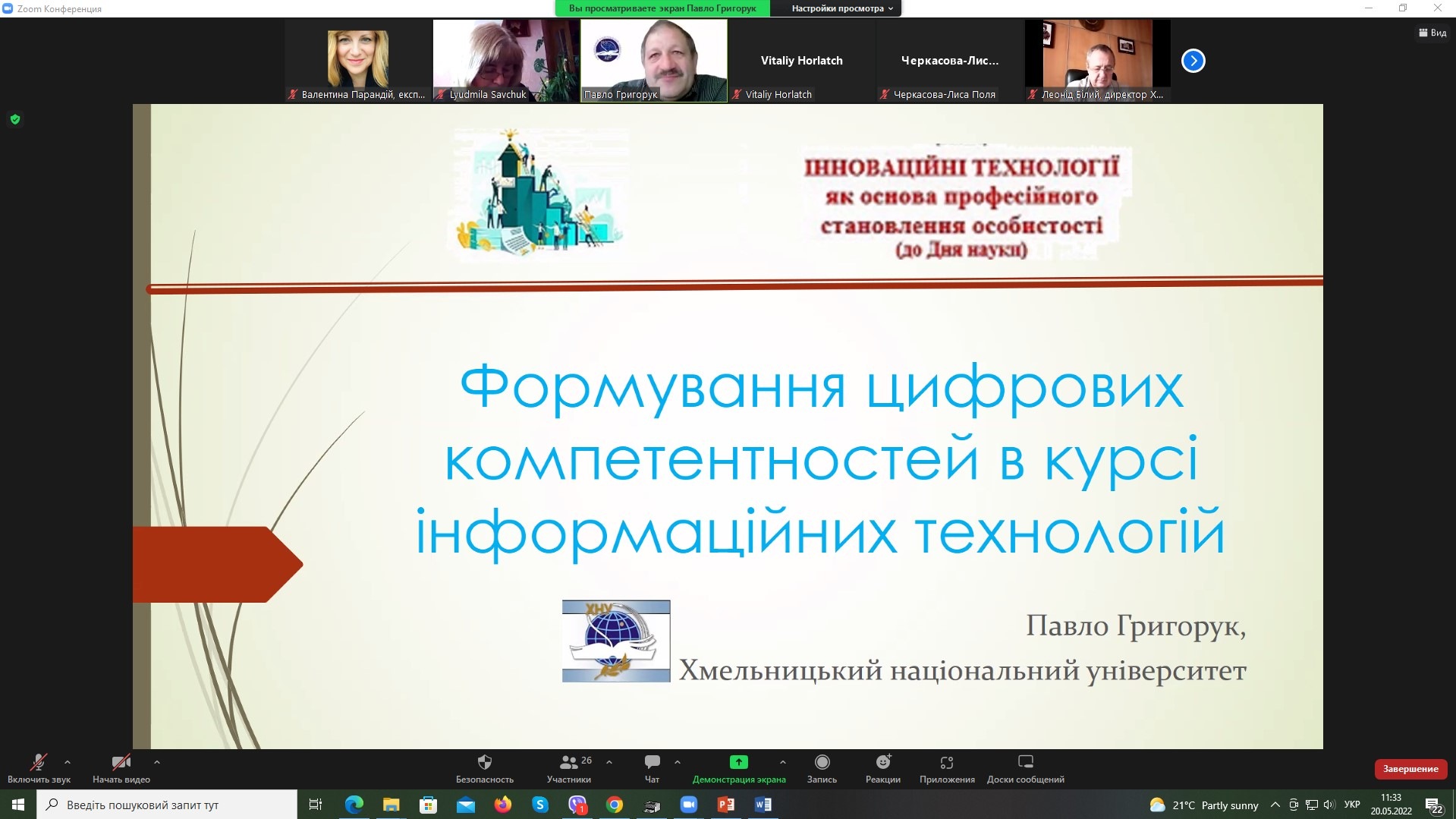Open the Вид view layout menu
The image size is (1456, 819).
1432,33
